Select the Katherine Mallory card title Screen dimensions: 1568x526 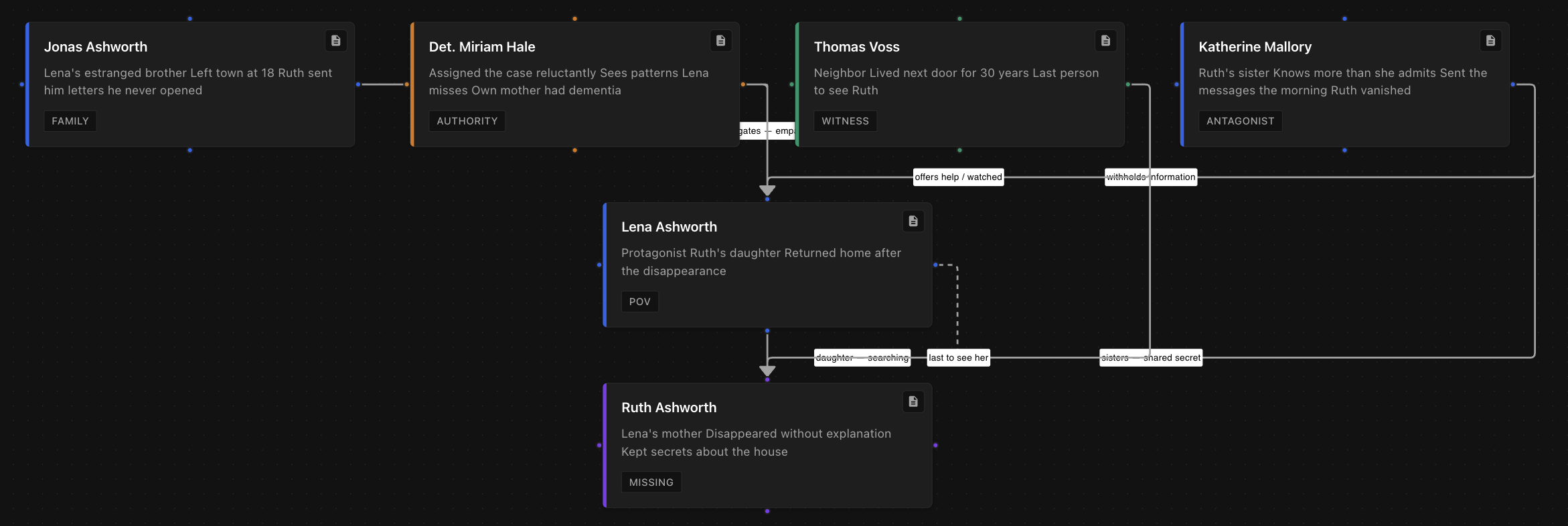pyautogui.click(x=1255, y=47)
